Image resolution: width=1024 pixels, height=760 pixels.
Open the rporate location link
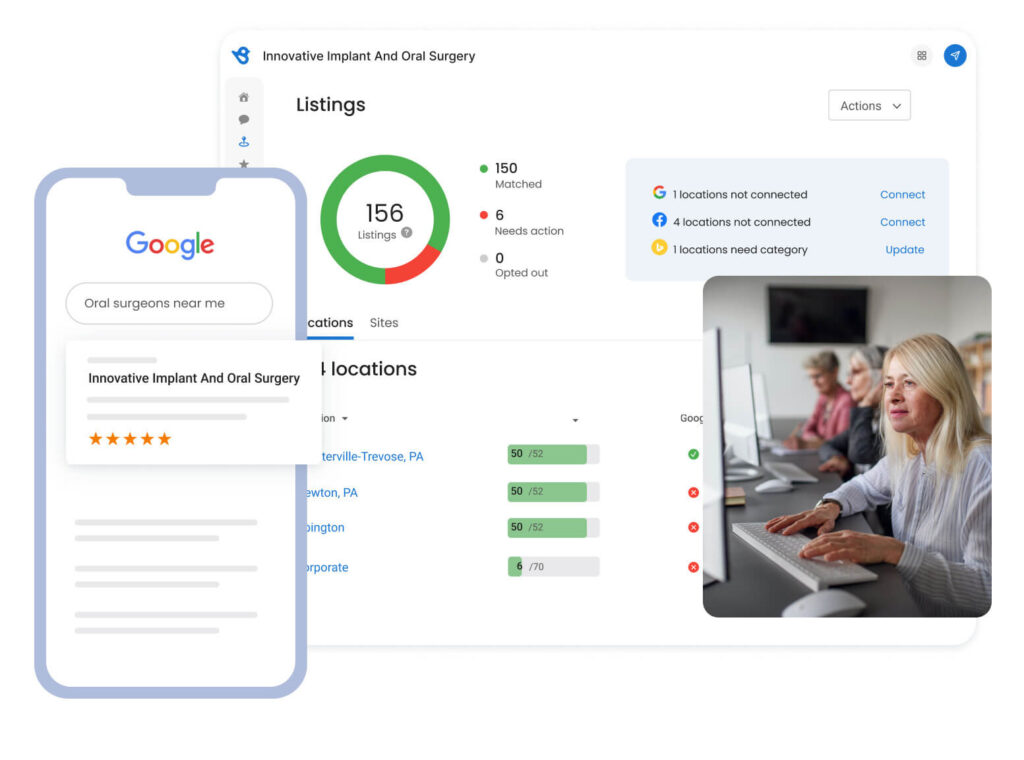pyautogui.click(x=327, y=567)
